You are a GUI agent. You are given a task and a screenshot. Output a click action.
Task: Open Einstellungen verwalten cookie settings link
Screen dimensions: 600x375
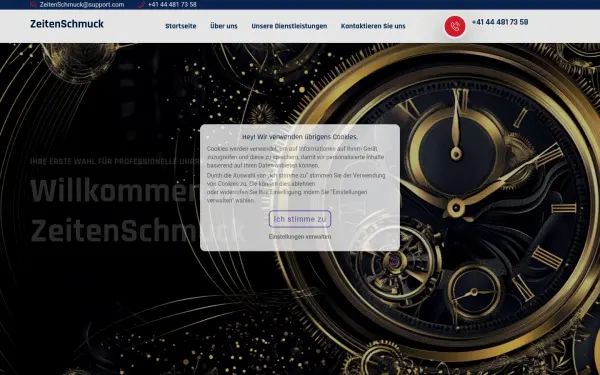click(300, 236)
